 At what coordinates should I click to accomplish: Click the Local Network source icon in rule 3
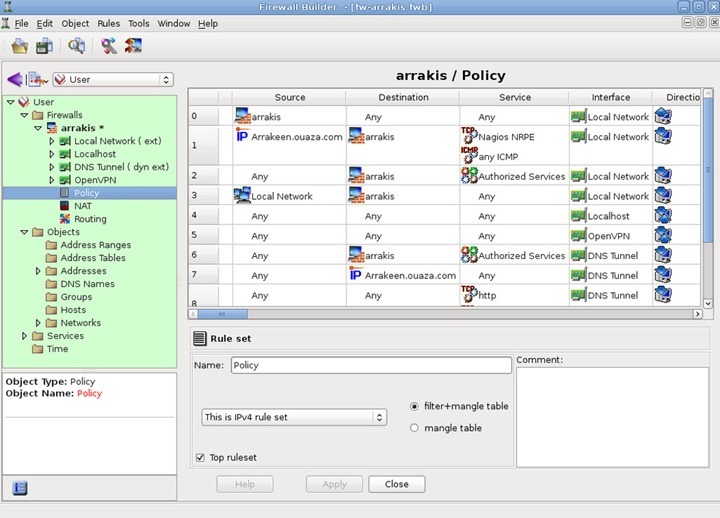pyautogui.click(x=242, y=195)
